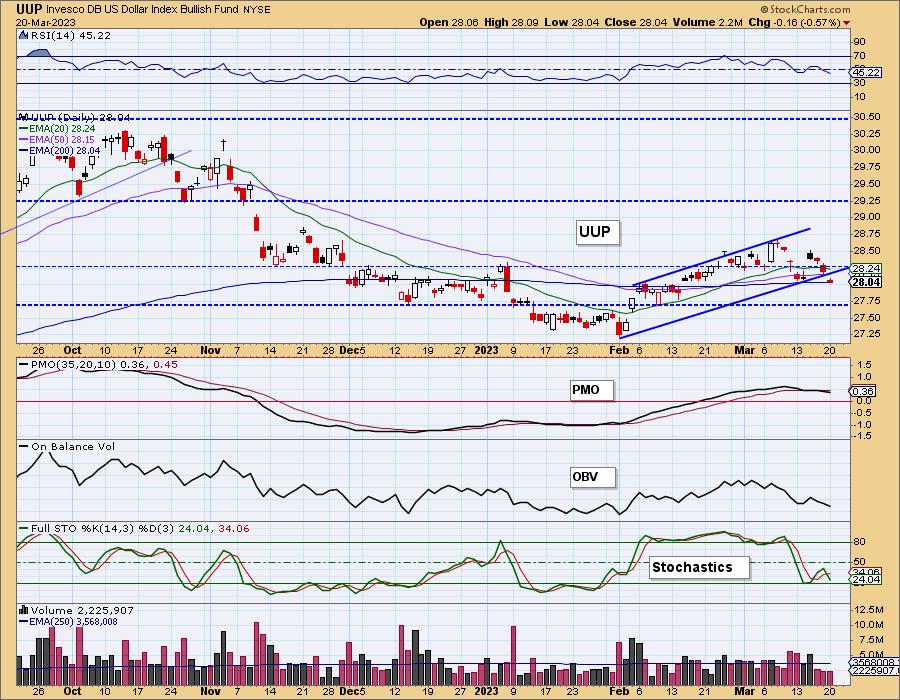Click the OBV annotation box
Viewport: 900px width, 700px height.
coord(592,477)
